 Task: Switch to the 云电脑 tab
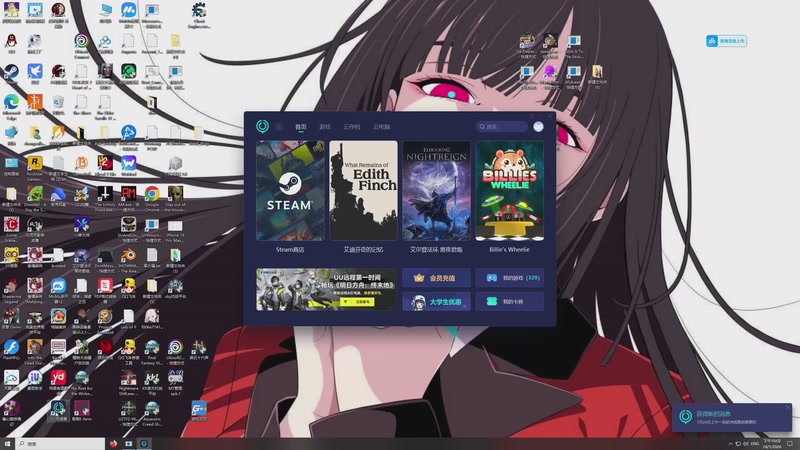(x=381, y=127)
